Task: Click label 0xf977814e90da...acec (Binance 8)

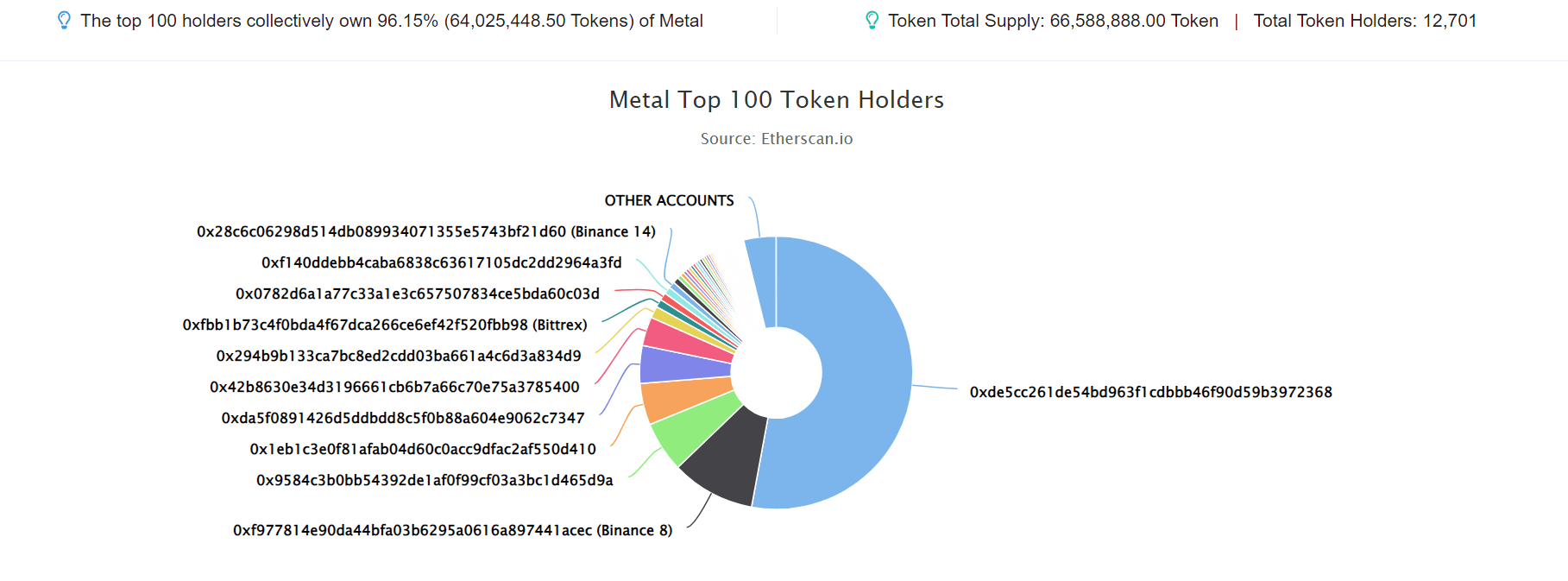Action: (x=453, y=530)
